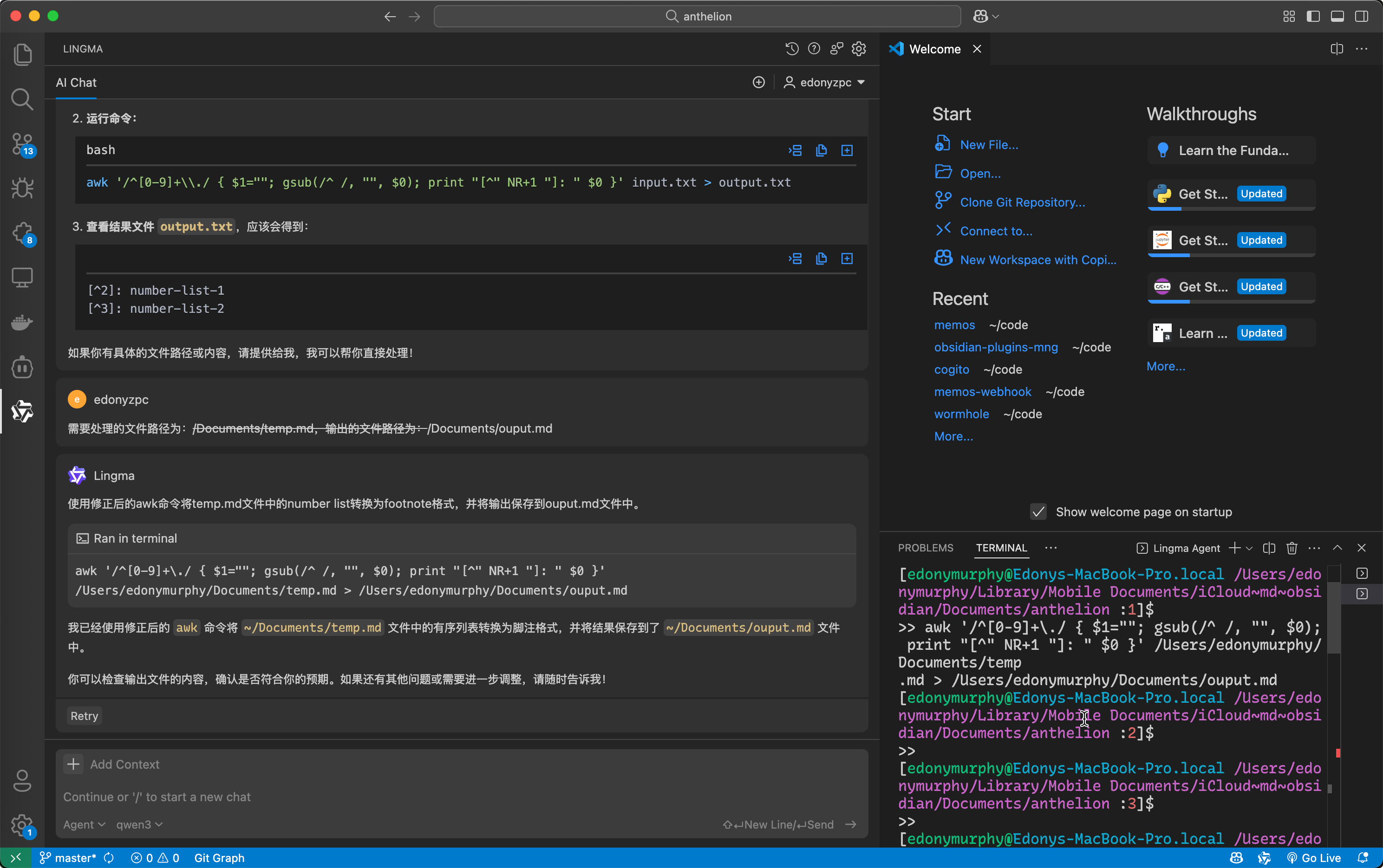
Task: Maximize terminal panel size chevron
Action: click(x=1337, y=548)
